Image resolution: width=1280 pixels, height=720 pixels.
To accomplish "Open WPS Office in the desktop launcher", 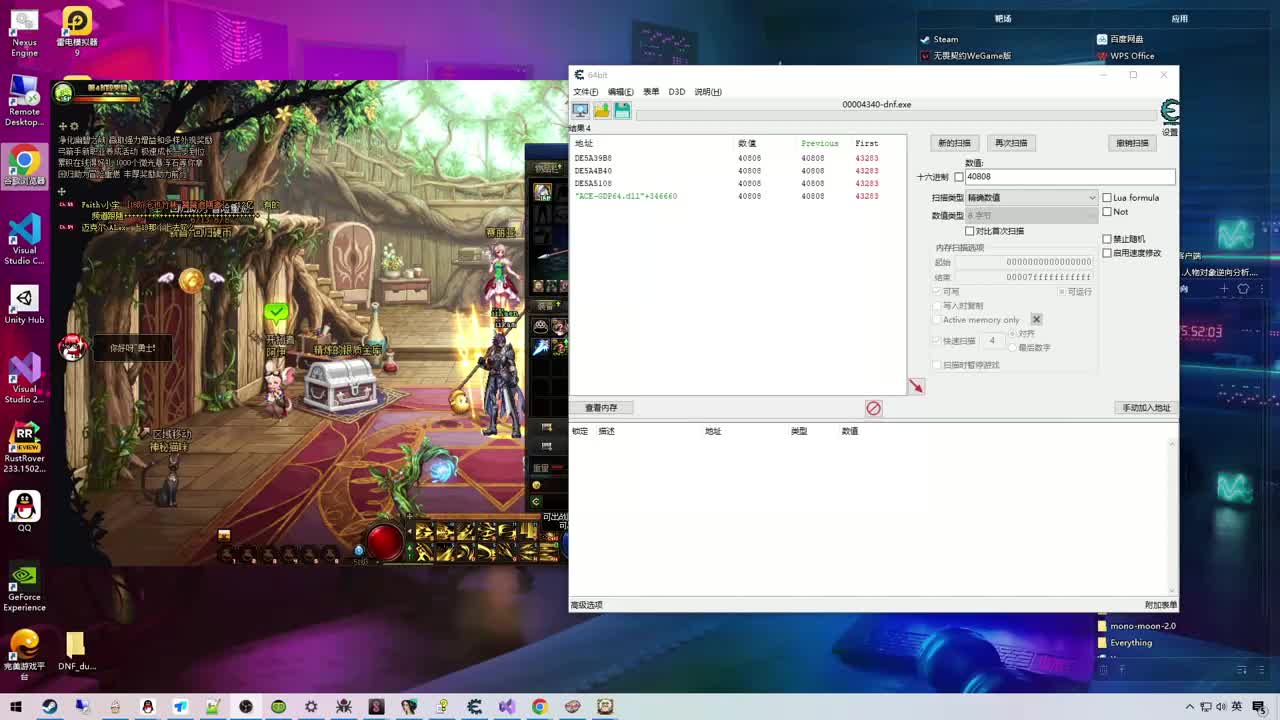I will click(1125, 56).
